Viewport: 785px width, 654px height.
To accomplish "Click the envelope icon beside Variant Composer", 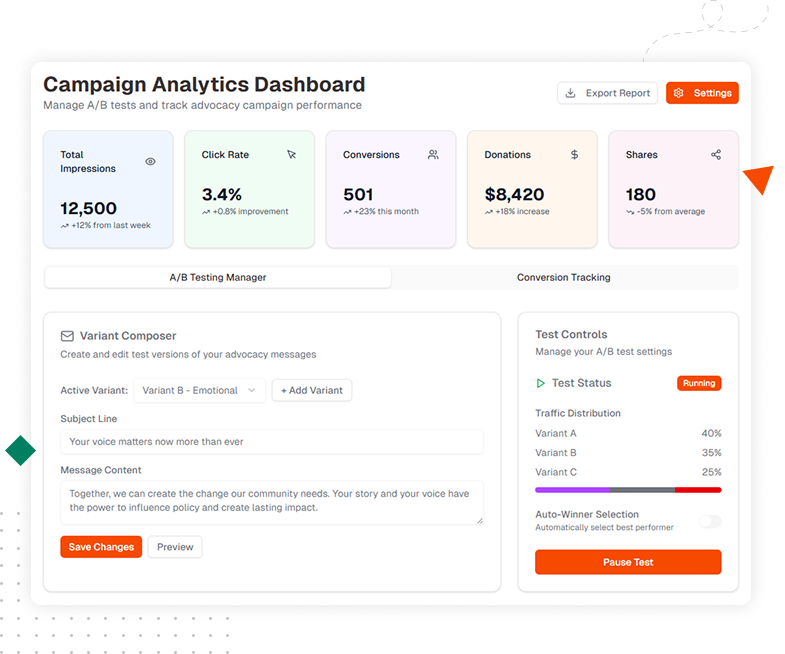I will [x=67, y=336].
